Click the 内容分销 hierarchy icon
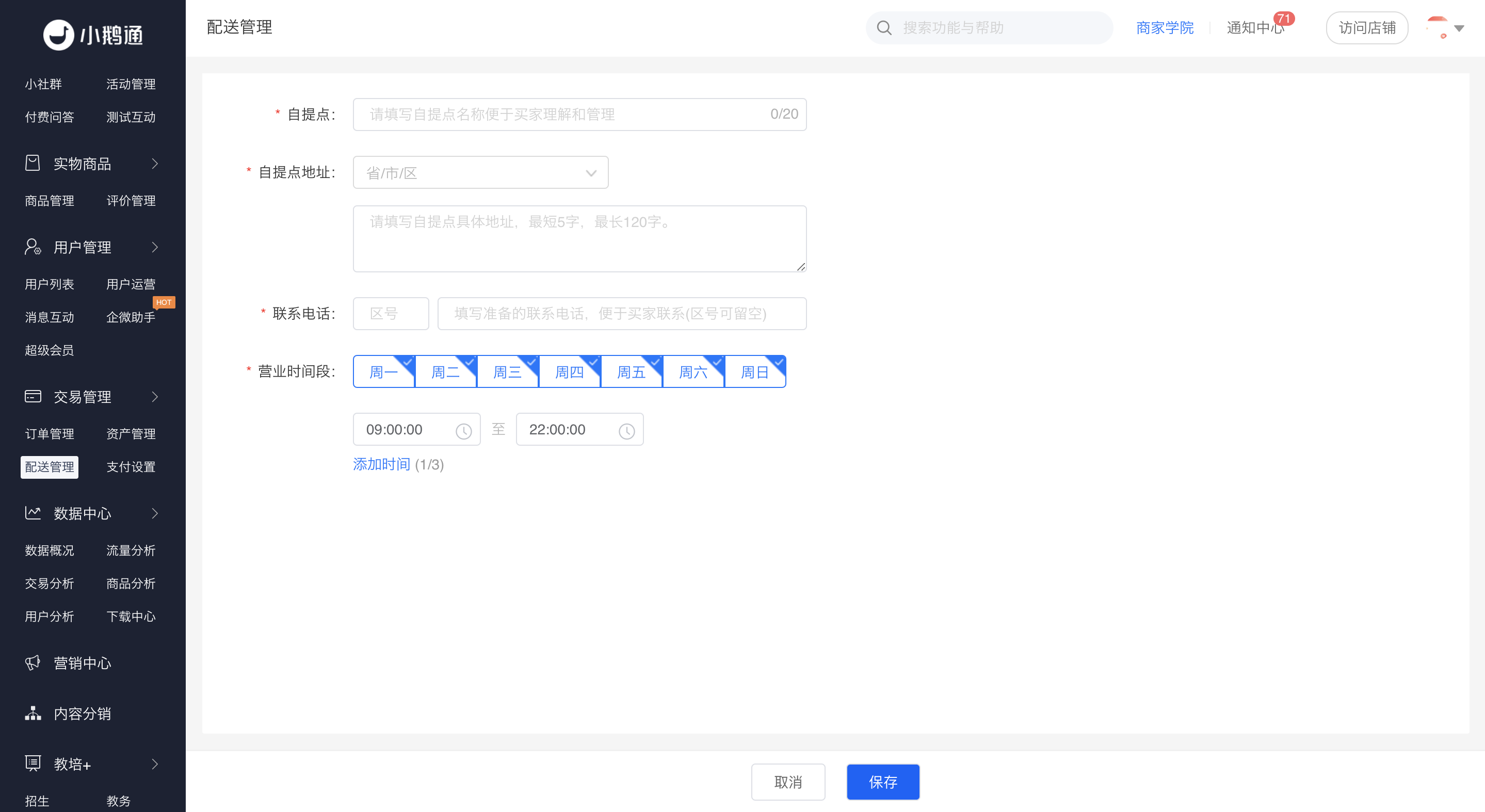 point(33,713)
